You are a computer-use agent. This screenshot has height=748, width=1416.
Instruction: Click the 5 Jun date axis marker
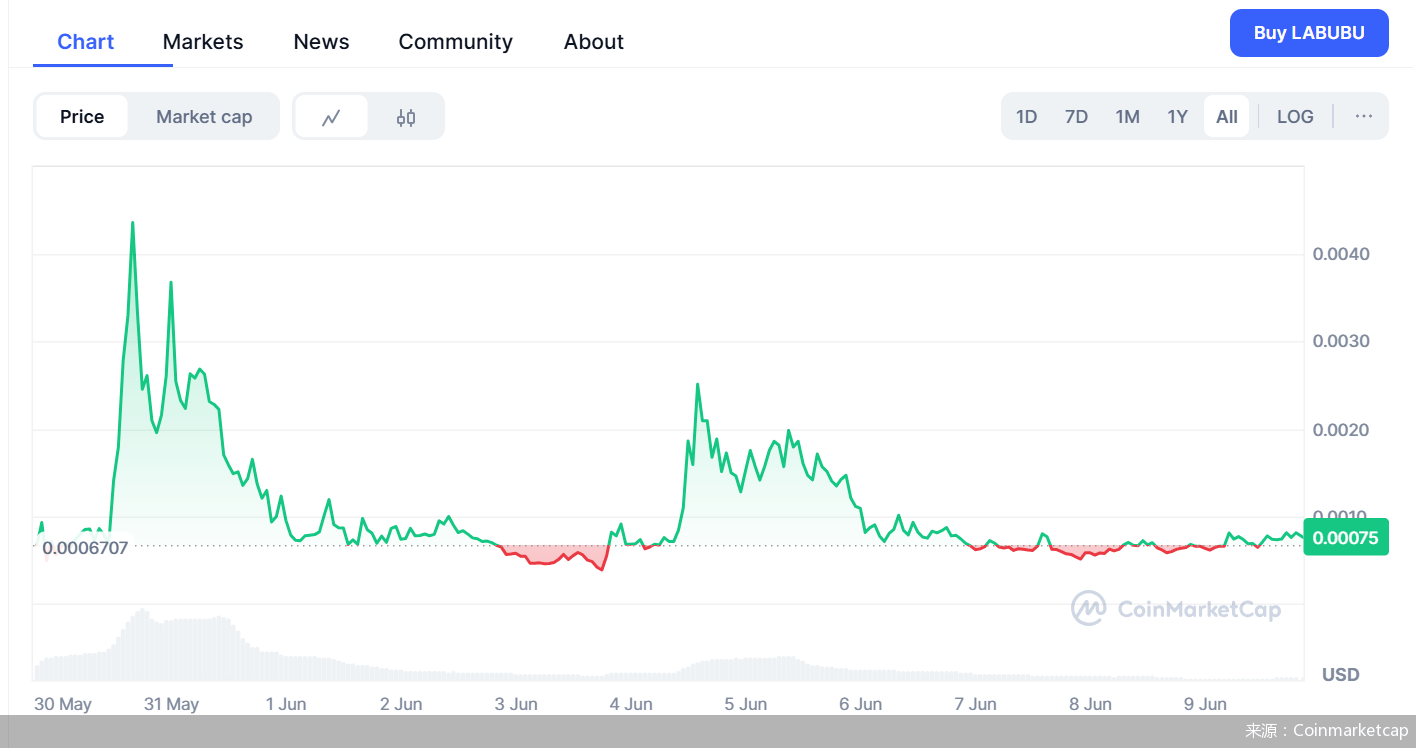[x=745, y=704]
